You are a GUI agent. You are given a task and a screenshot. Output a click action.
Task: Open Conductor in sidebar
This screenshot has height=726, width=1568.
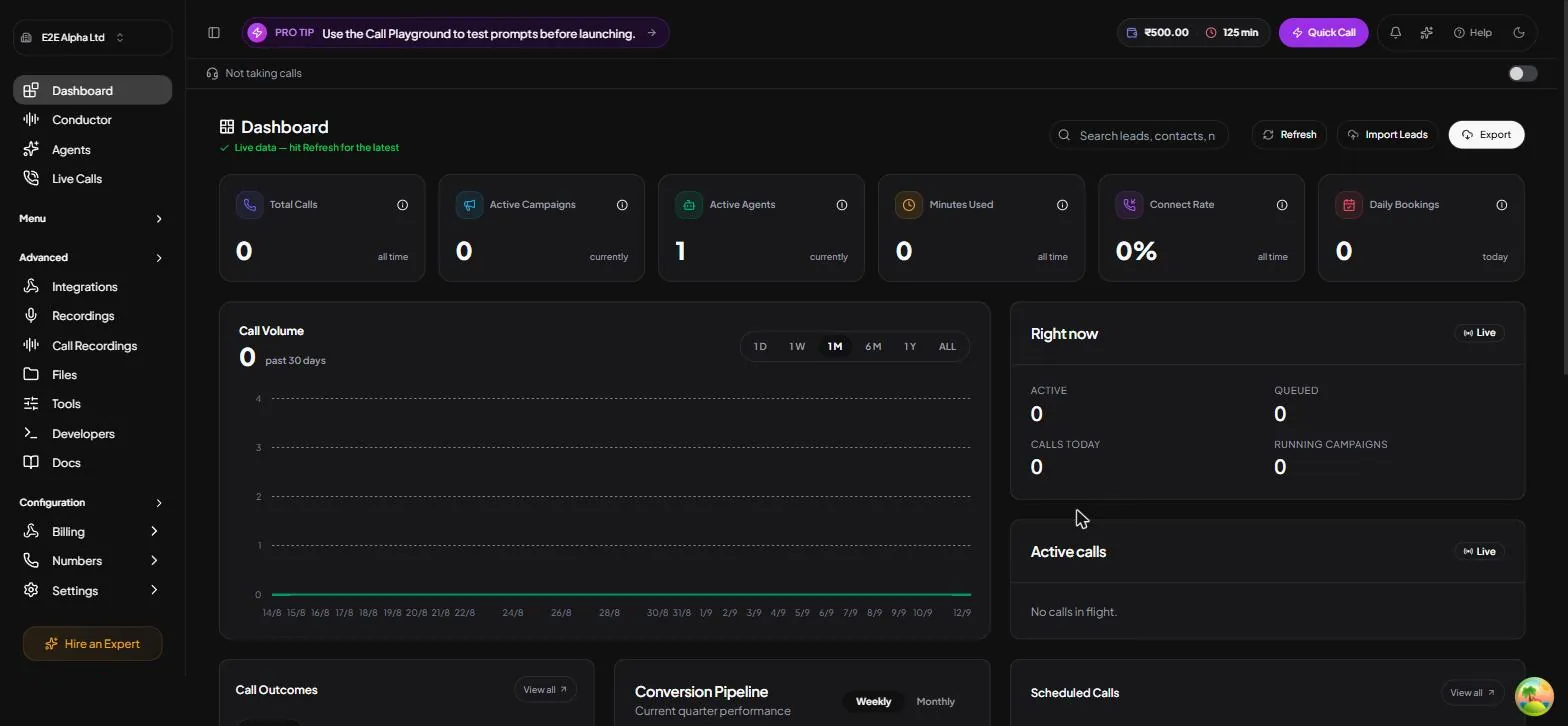pos(92,120)
